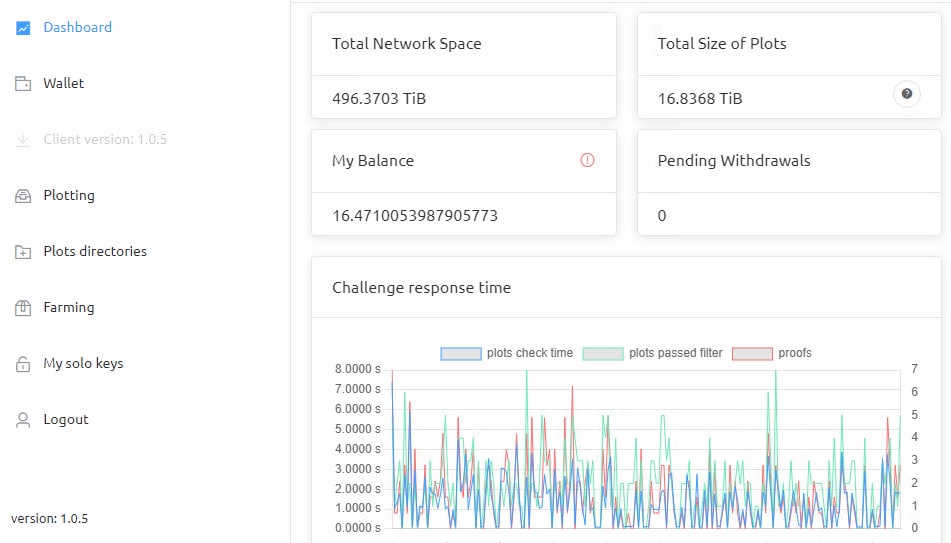951x543 pixels.
Task: Click the proofs legend label
Action: 795,353
